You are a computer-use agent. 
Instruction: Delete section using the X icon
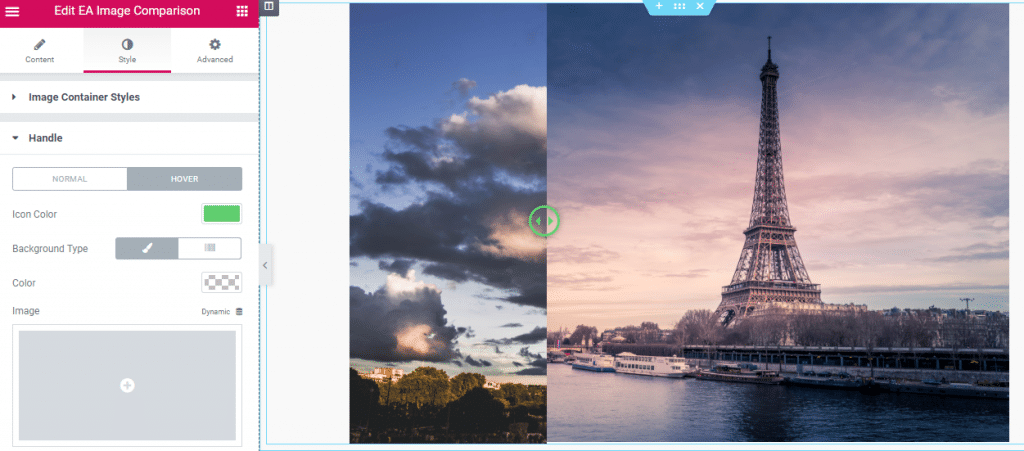[x=700, y=6]
